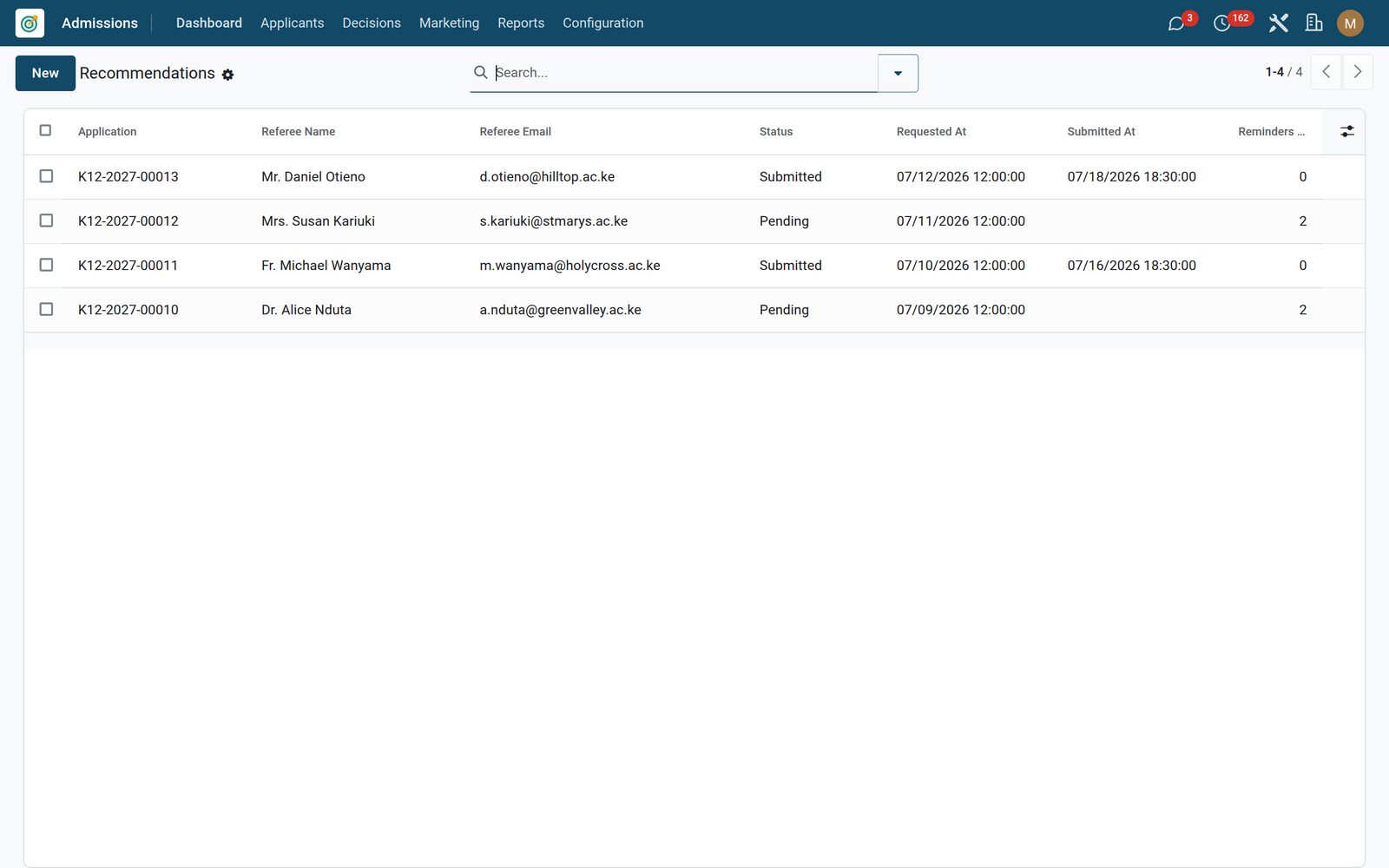The height and width of the screenshot is (868, 1389).
Task: Click the 07/18/2026 18:30:00 submitted cell
Action: point(1132,177)
